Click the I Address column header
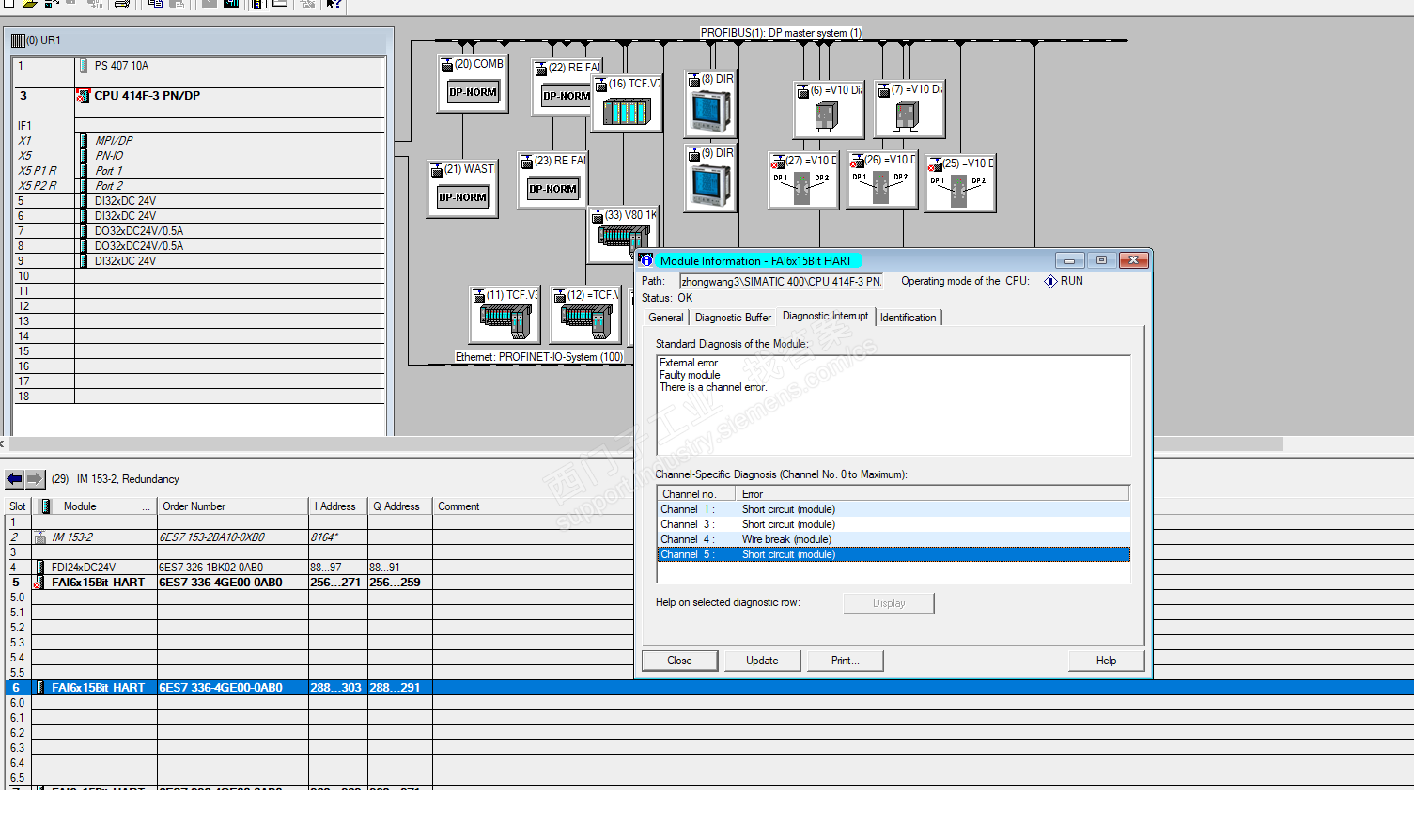The height and width of the screenshot is (840, 1414). [338, 506]
